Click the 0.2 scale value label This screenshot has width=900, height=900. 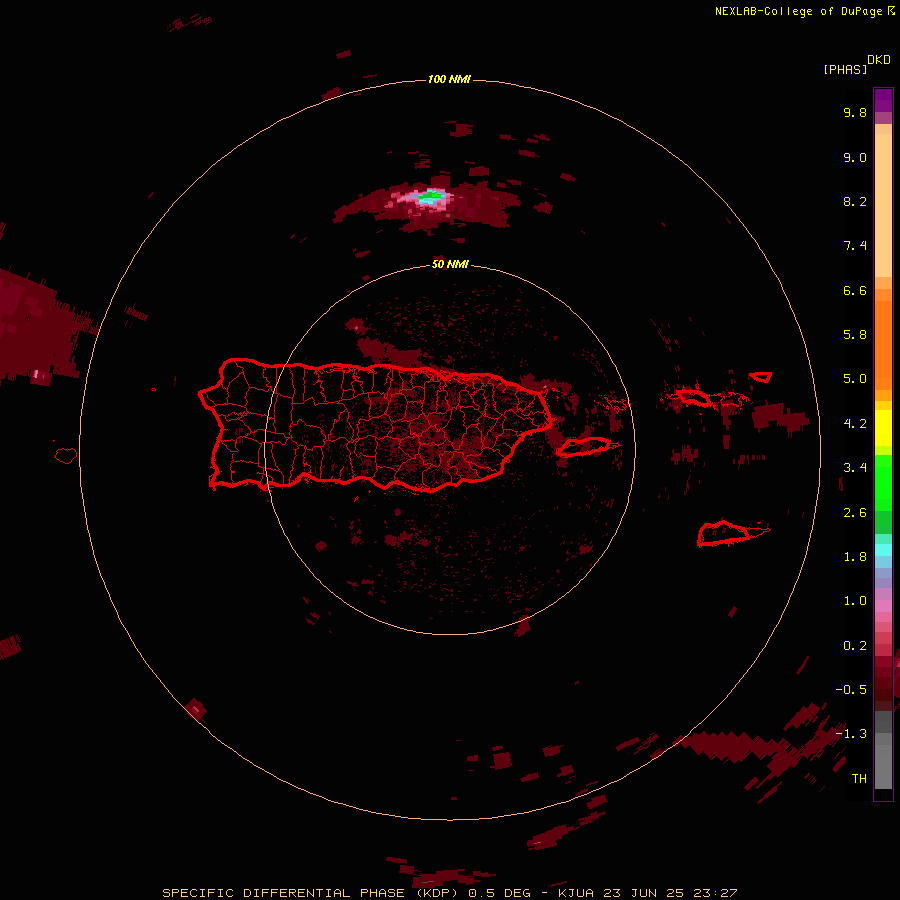coord(855,646)
